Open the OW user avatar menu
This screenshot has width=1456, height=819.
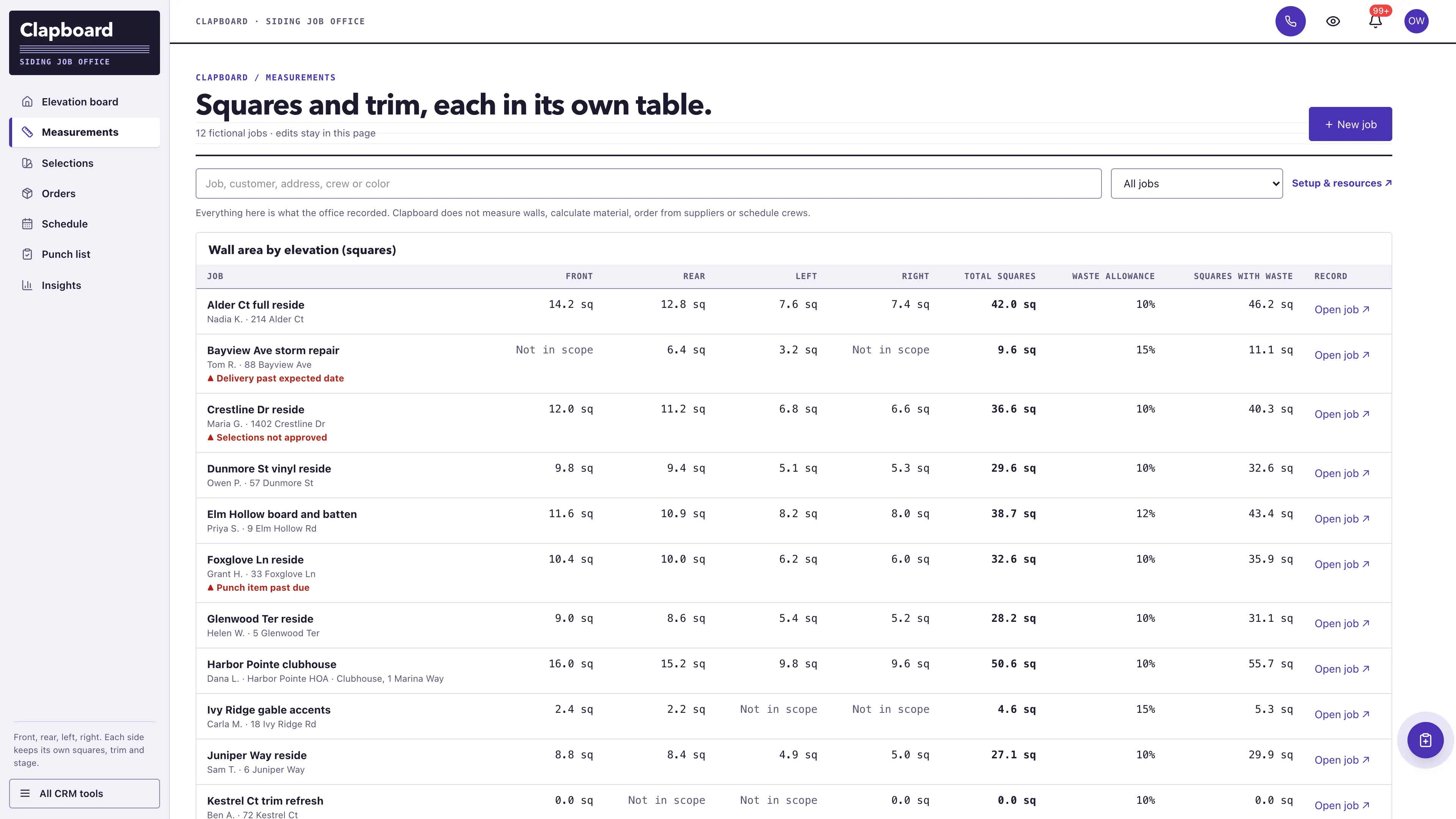(x=1417, y=22)
